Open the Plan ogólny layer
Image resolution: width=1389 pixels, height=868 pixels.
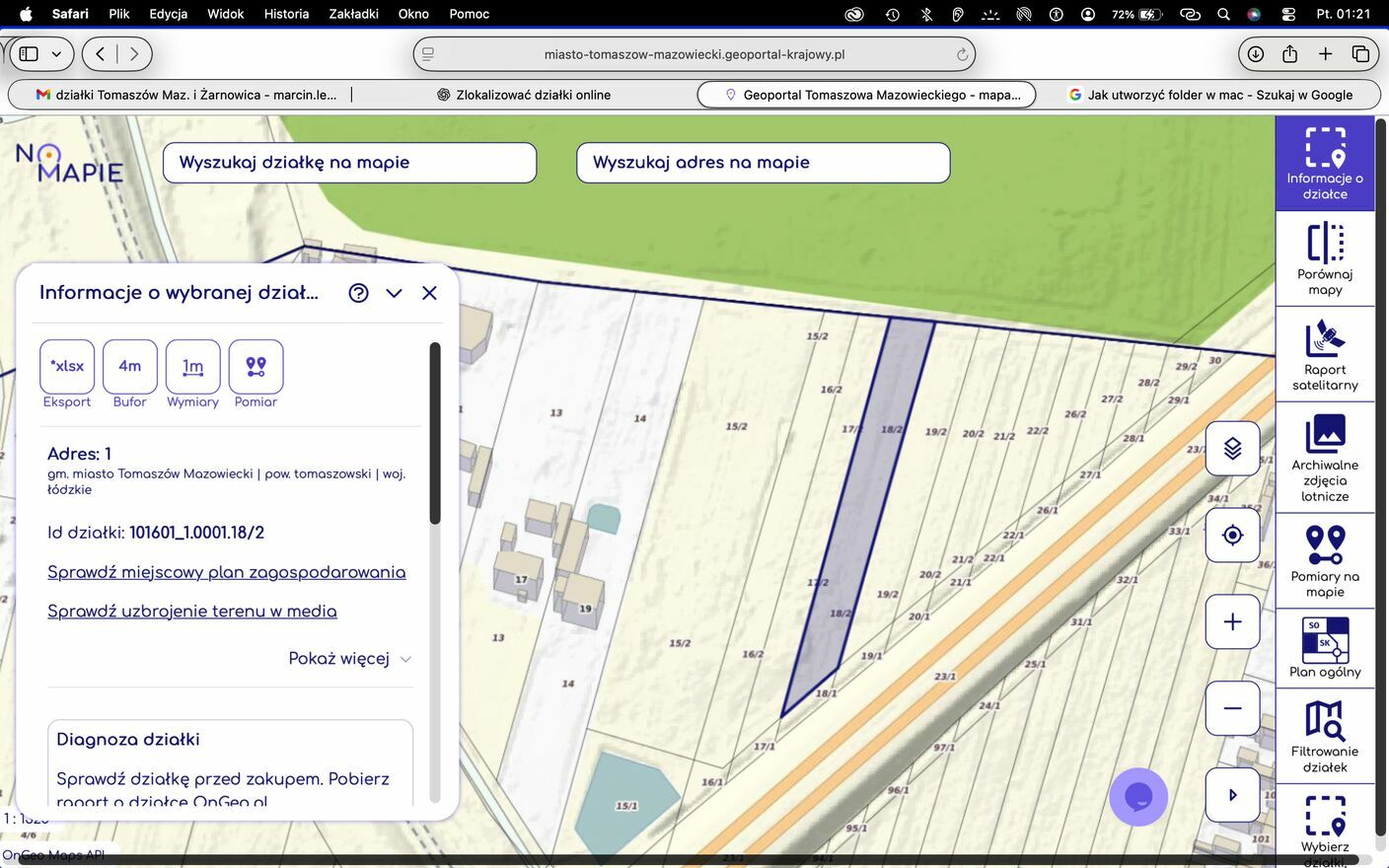[x=1324, y=648]
